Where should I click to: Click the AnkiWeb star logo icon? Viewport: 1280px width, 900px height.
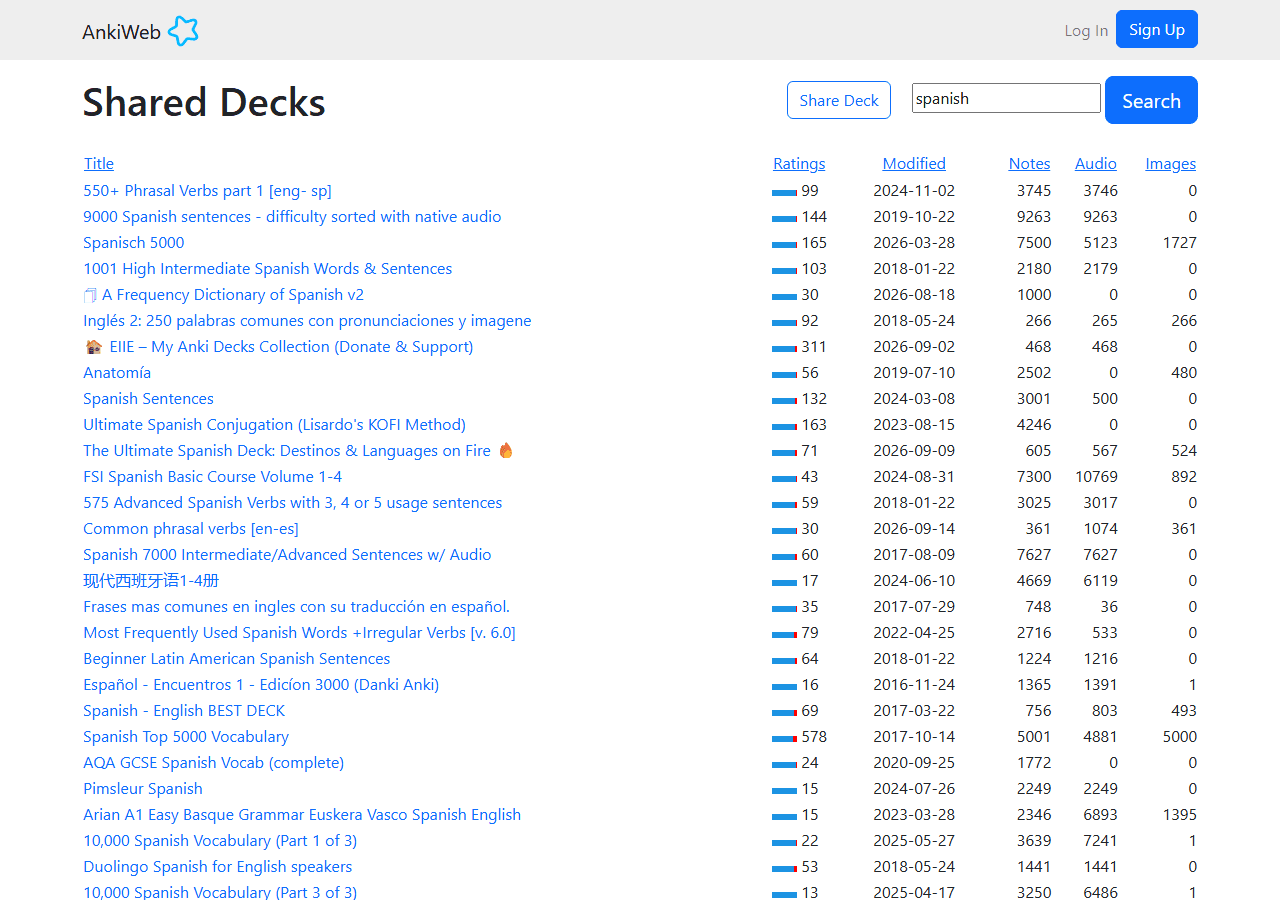point(183,31)
